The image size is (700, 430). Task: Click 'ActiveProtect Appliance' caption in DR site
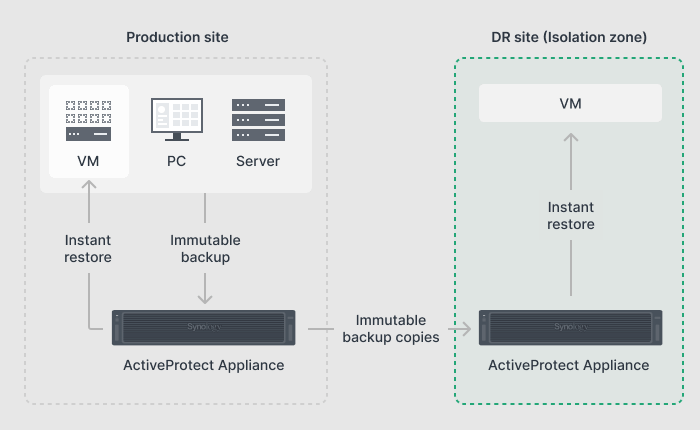coord(569,365)
